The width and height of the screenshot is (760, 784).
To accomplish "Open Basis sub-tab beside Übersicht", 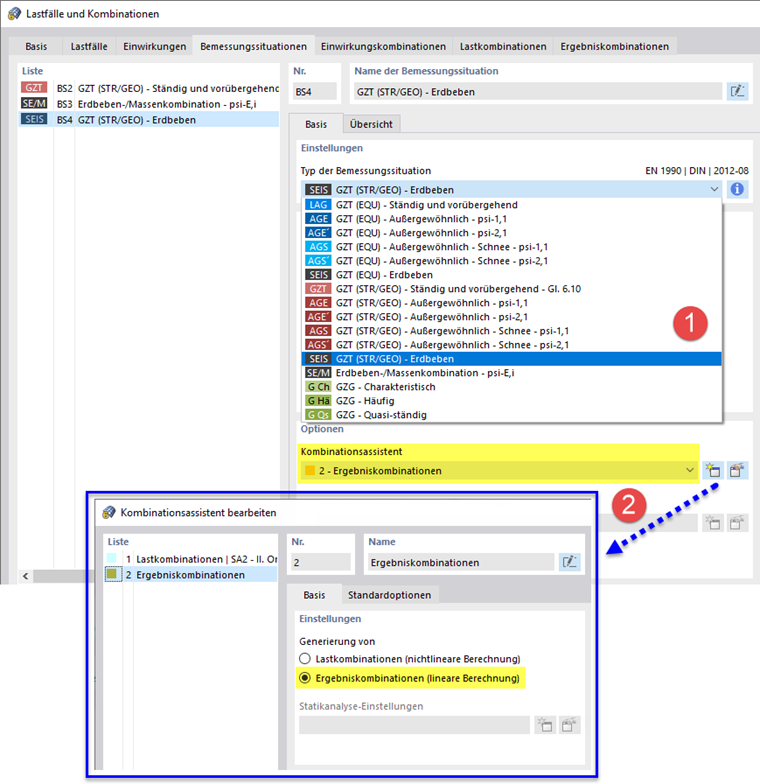I will [x=316, y=124].
